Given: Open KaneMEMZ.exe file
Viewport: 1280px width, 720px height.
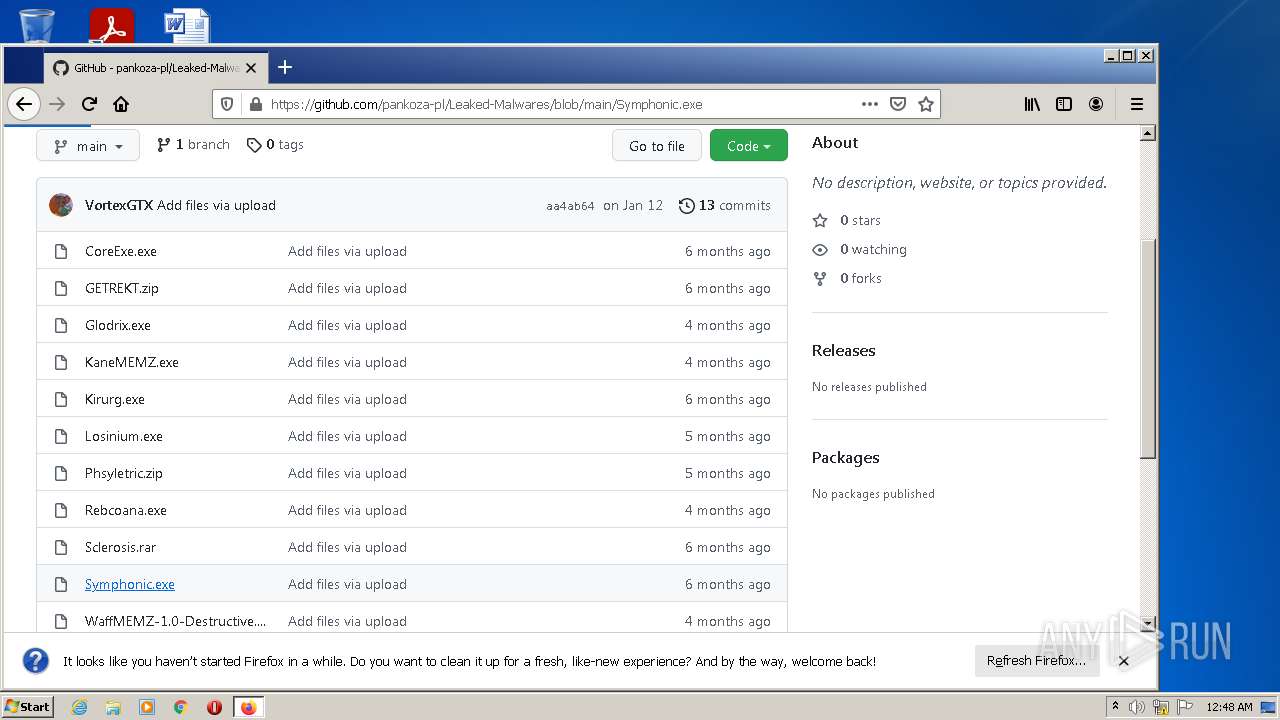Looking at the screenshot, I should [x=132, y=362].
